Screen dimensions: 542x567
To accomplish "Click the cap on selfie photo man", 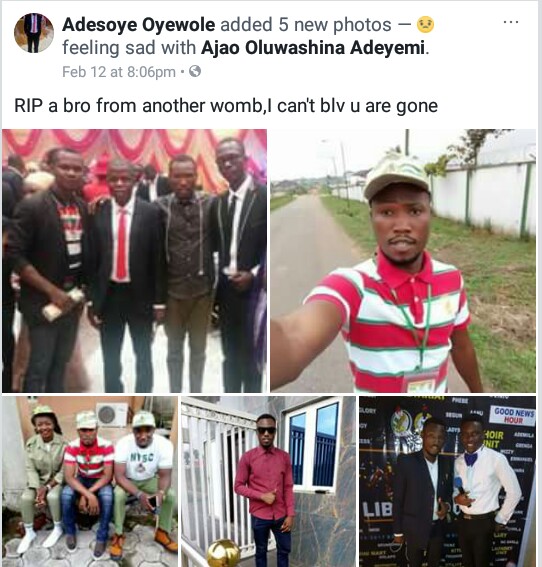I will (x=397, y=176).
